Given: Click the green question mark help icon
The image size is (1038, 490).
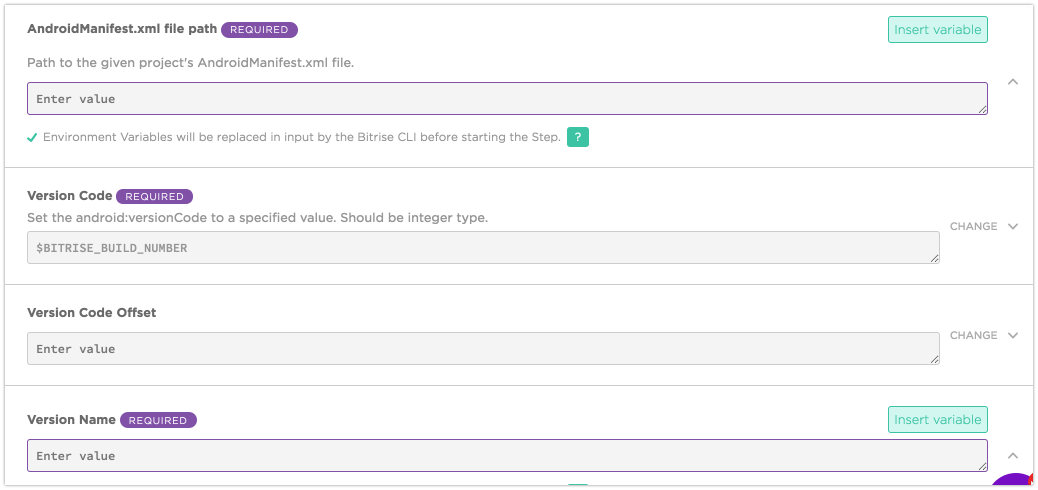Looking at the screenshot, I should tap(577, 137).
